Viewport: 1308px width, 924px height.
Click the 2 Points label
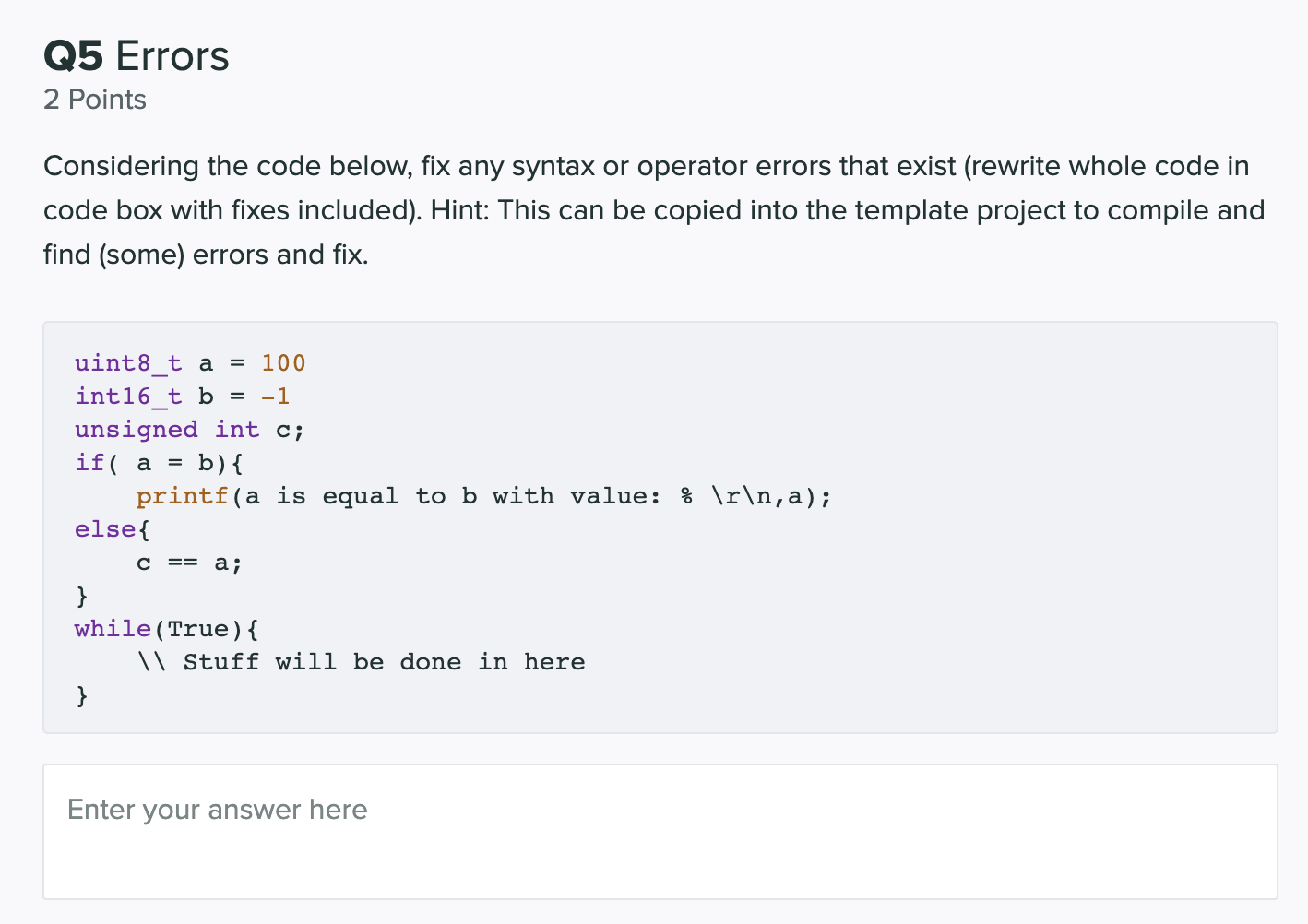point(94,100)
